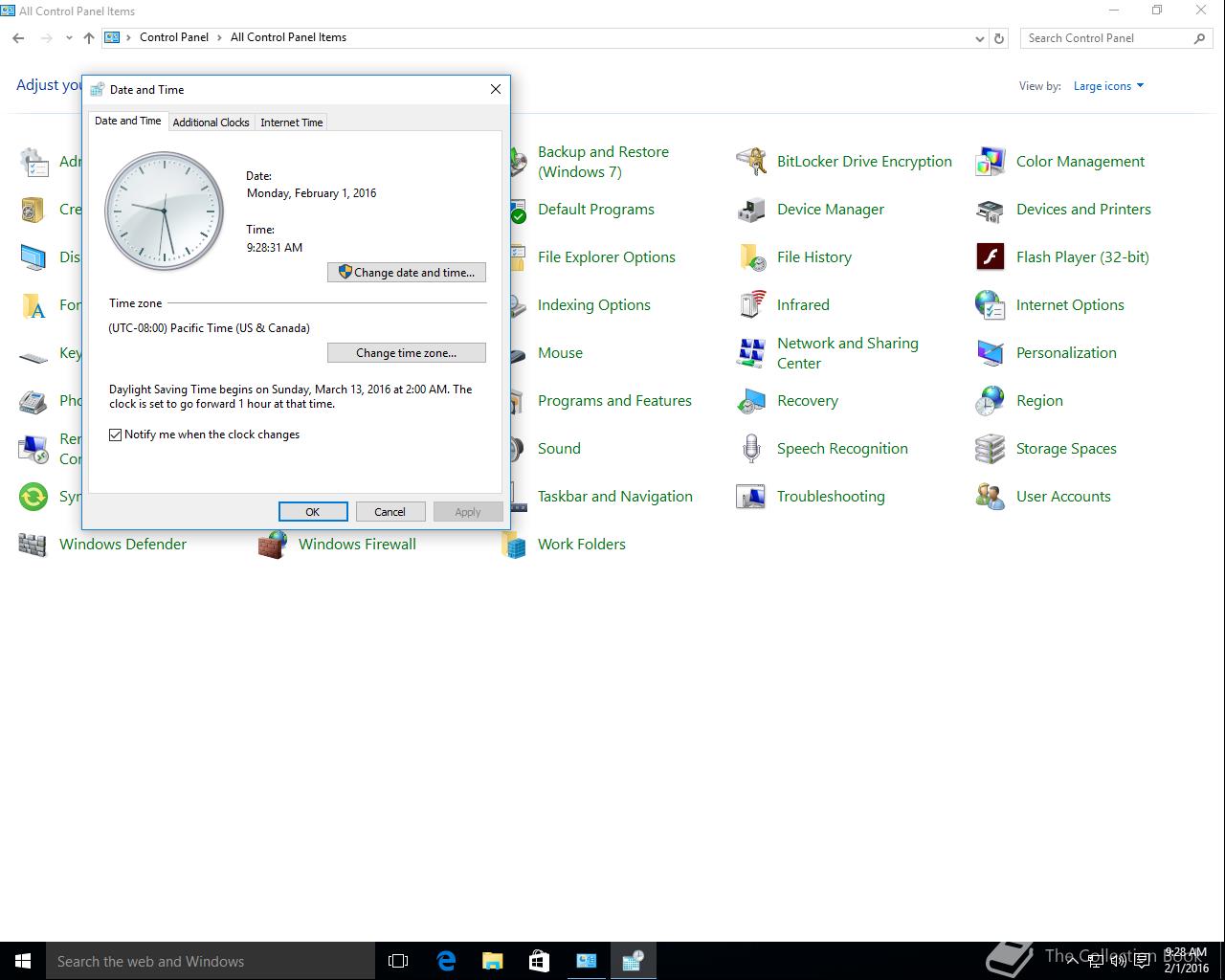Viewport: 1225px width, 980px height.
Task: Open the Network and Sharing Center icon
Action: tap(751, 353)
